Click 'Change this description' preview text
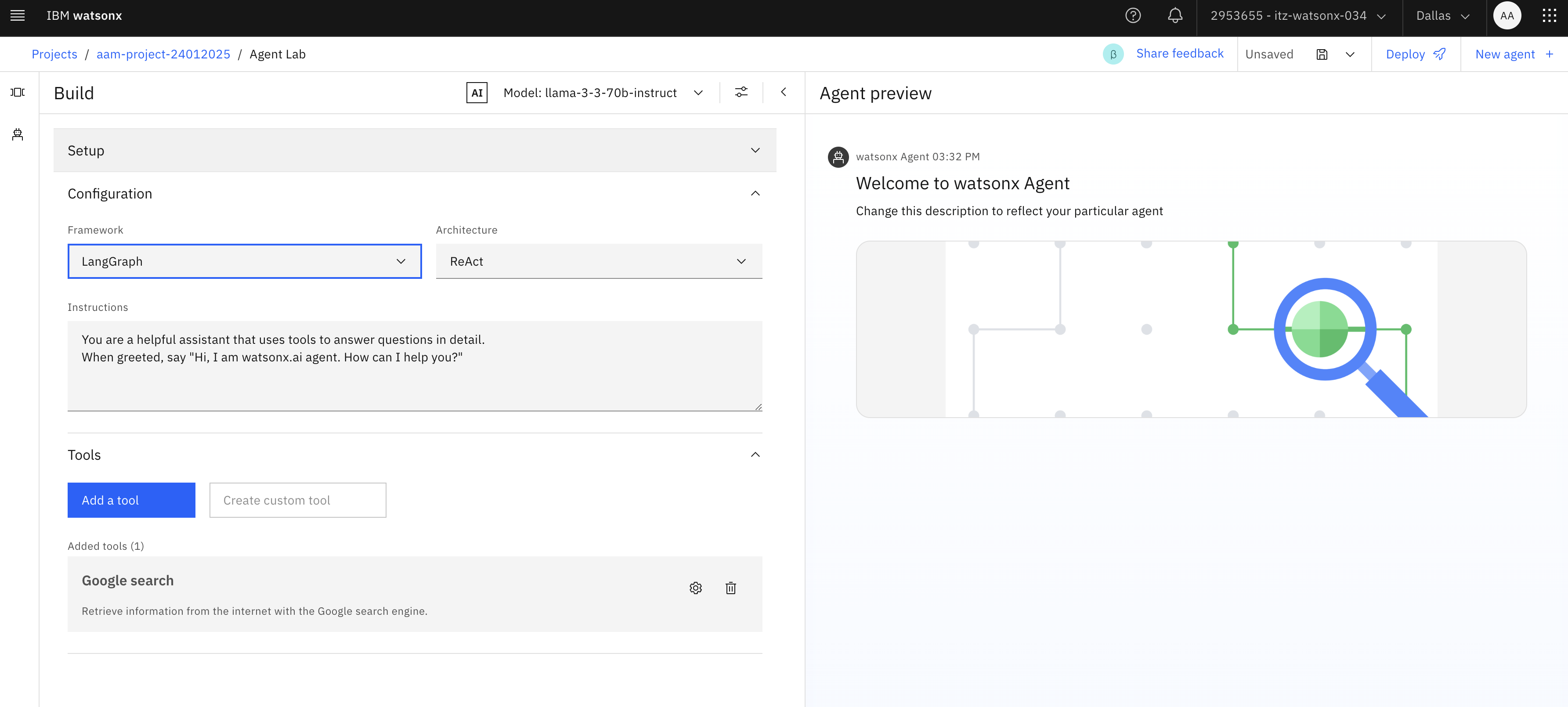The image size is (1568, 707). pyautogui.click(x=1009, y=211)
